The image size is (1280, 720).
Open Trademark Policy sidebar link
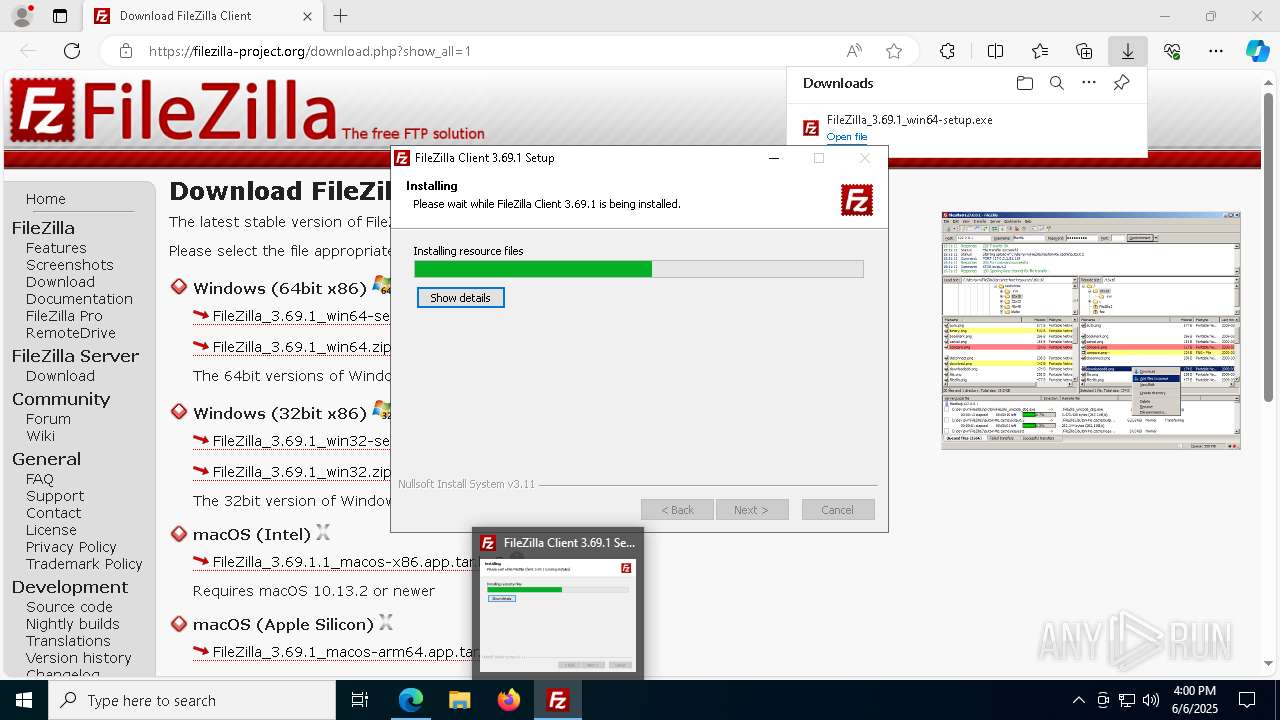coord(84,564)
